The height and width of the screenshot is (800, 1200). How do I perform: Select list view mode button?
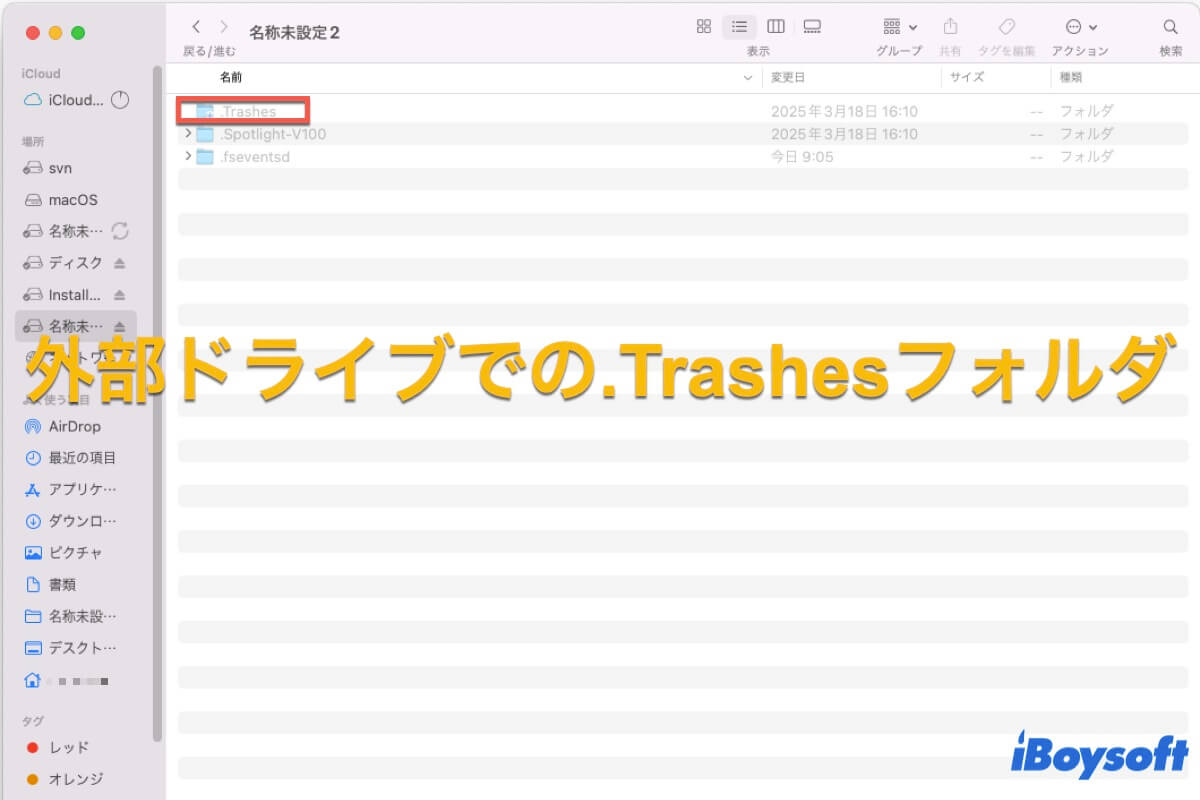click(x=739, y=27)
